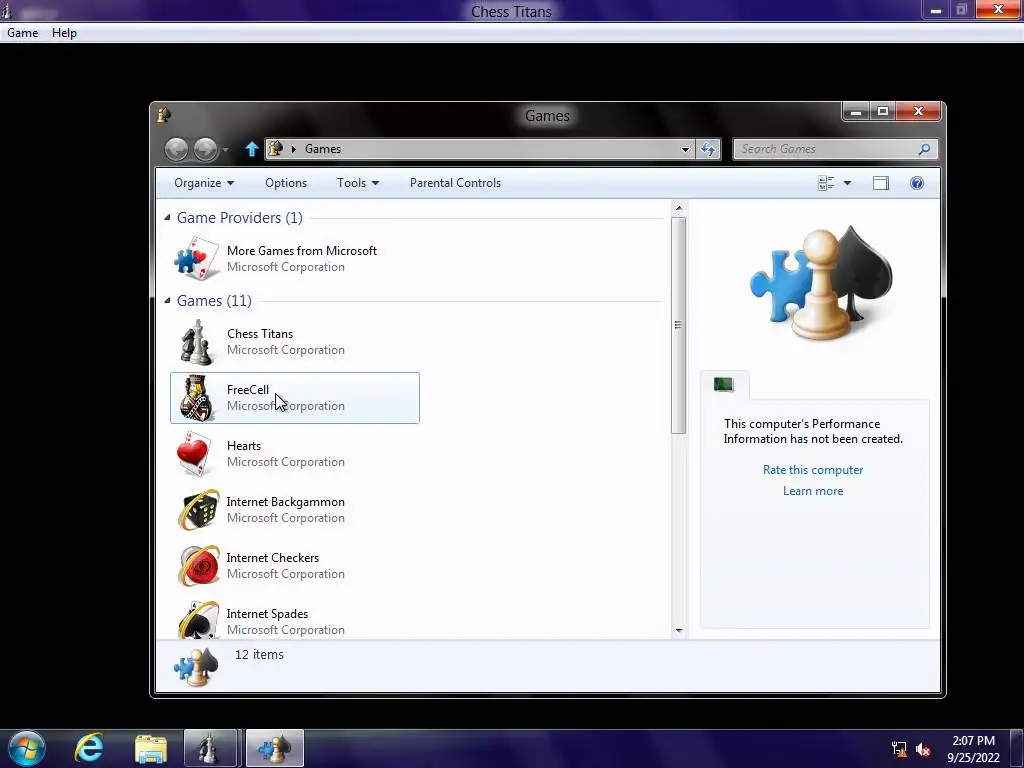The height and width of the screenshot is (768, 1024).
Task: Select the Chess Titans list entry text
Action: tap(260, 334)
